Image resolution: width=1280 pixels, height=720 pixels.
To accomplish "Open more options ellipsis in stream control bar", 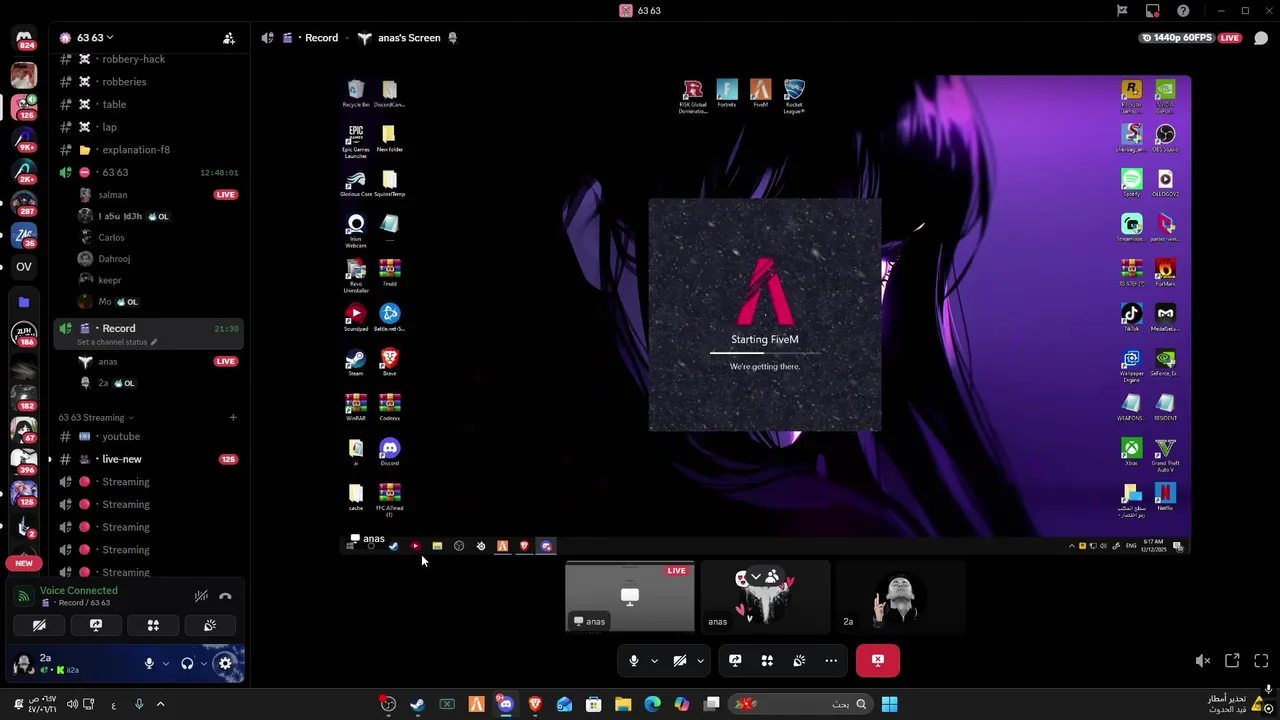I will click(x=831, y=660).
